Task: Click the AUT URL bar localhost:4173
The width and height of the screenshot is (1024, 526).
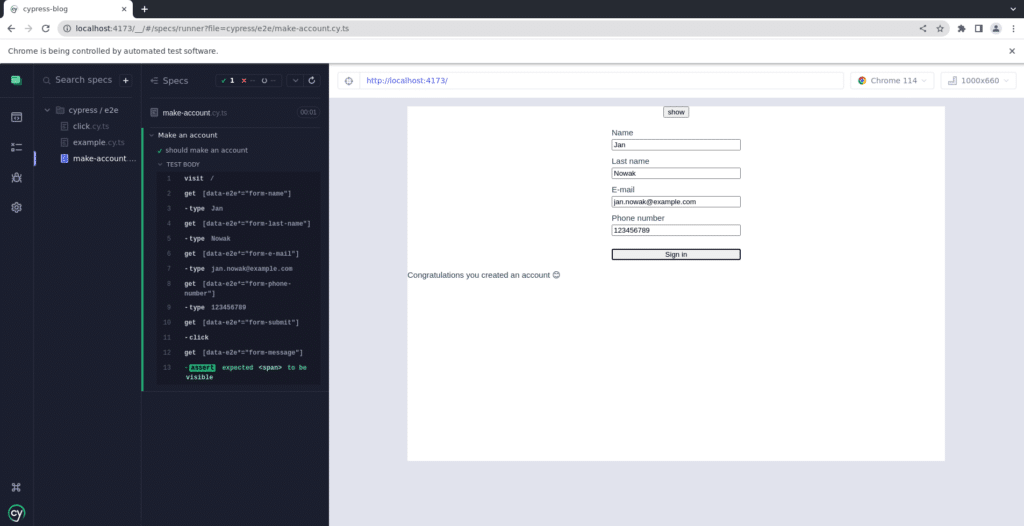Action: pyautogui.click(x=601, y=81)
